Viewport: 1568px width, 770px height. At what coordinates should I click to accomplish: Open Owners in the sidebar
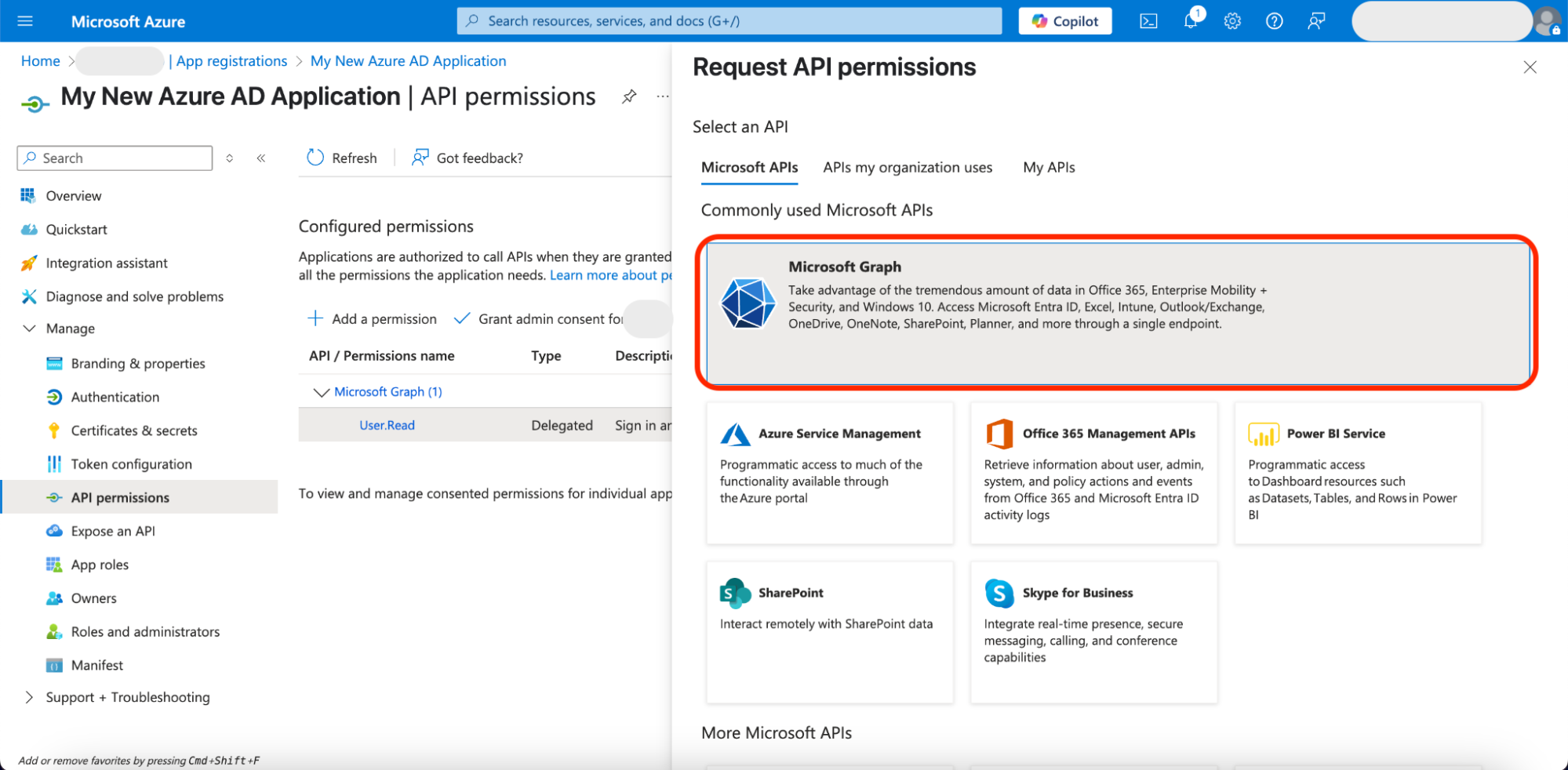click(93, 599)
